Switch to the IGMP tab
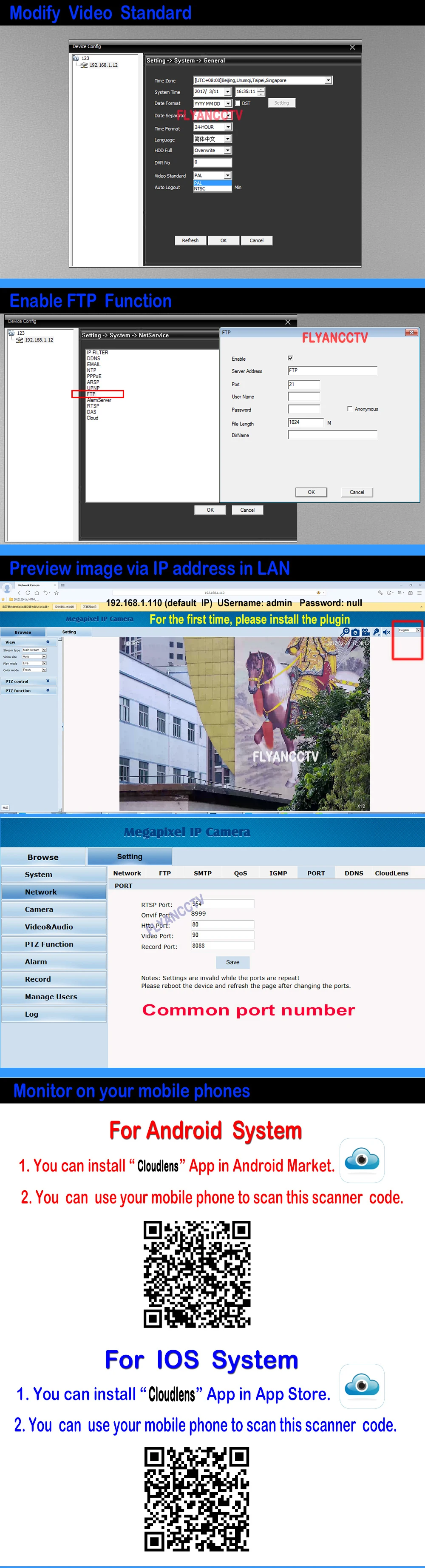Image resolution: width=425 pixels, height=1568 pixels. coord(278,873)
